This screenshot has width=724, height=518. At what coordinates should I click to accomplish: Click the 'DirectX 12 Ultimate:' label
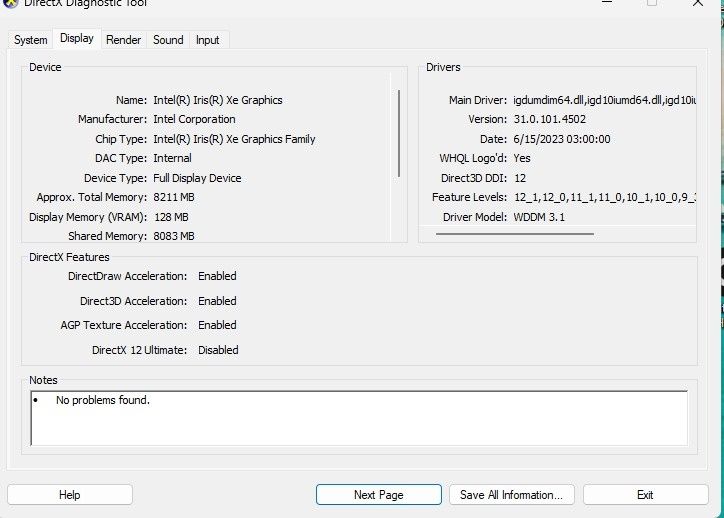(x=139, y=350)
